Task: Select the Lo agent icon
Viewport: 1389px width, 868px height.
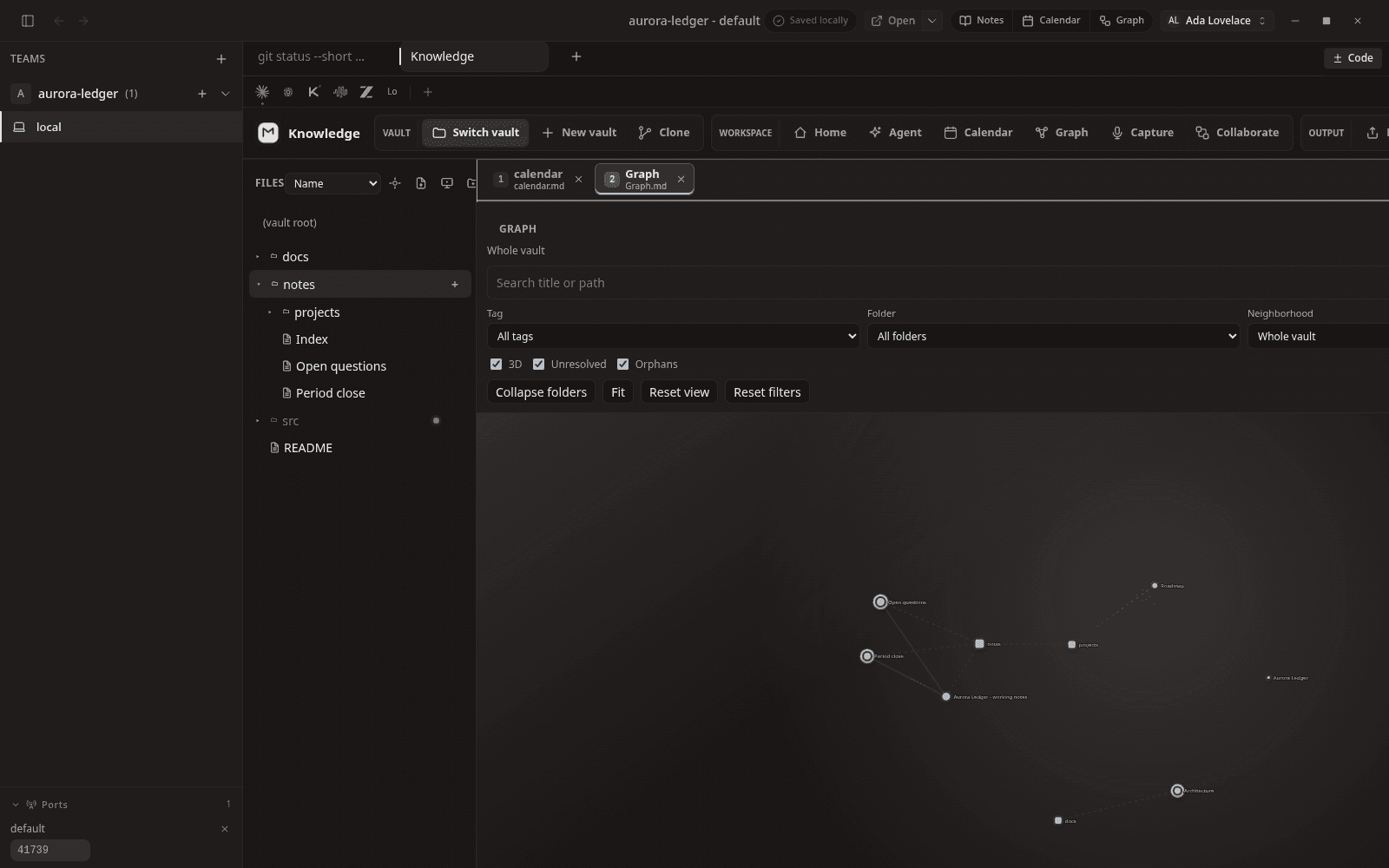Action: [x=392, y=92]
